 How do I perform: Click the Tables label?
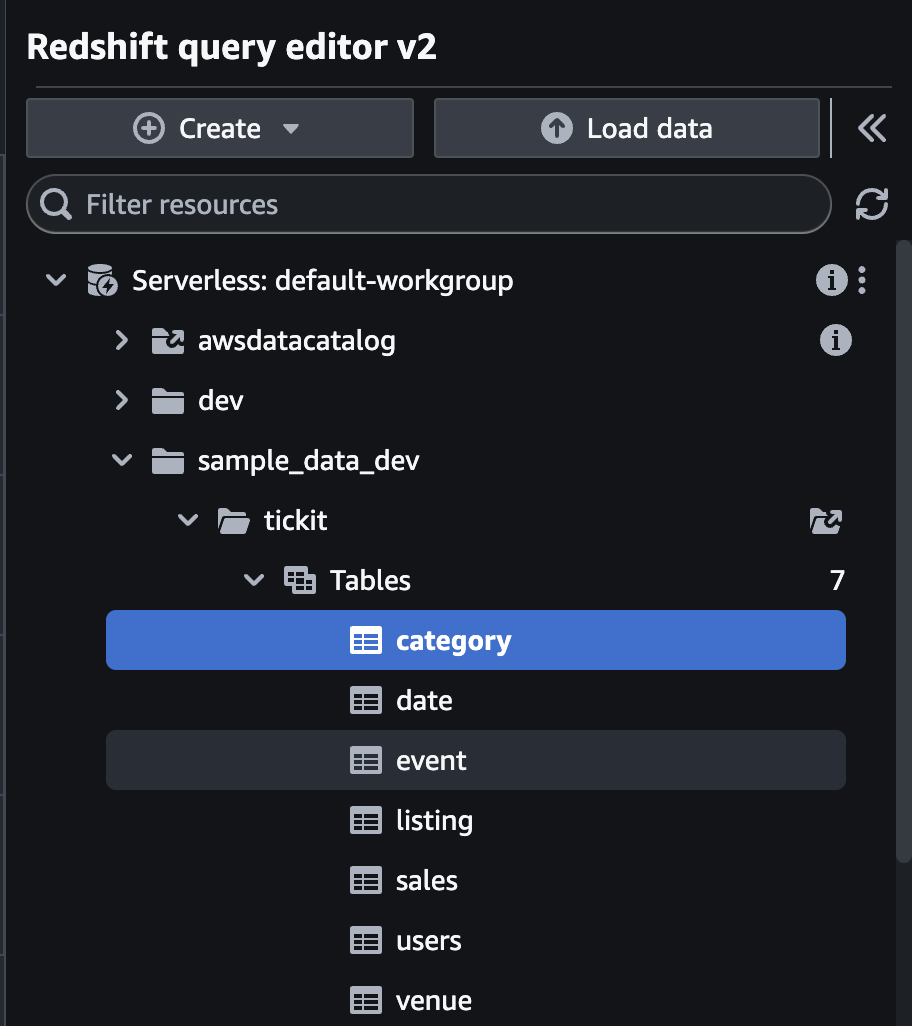pos(370,580)
